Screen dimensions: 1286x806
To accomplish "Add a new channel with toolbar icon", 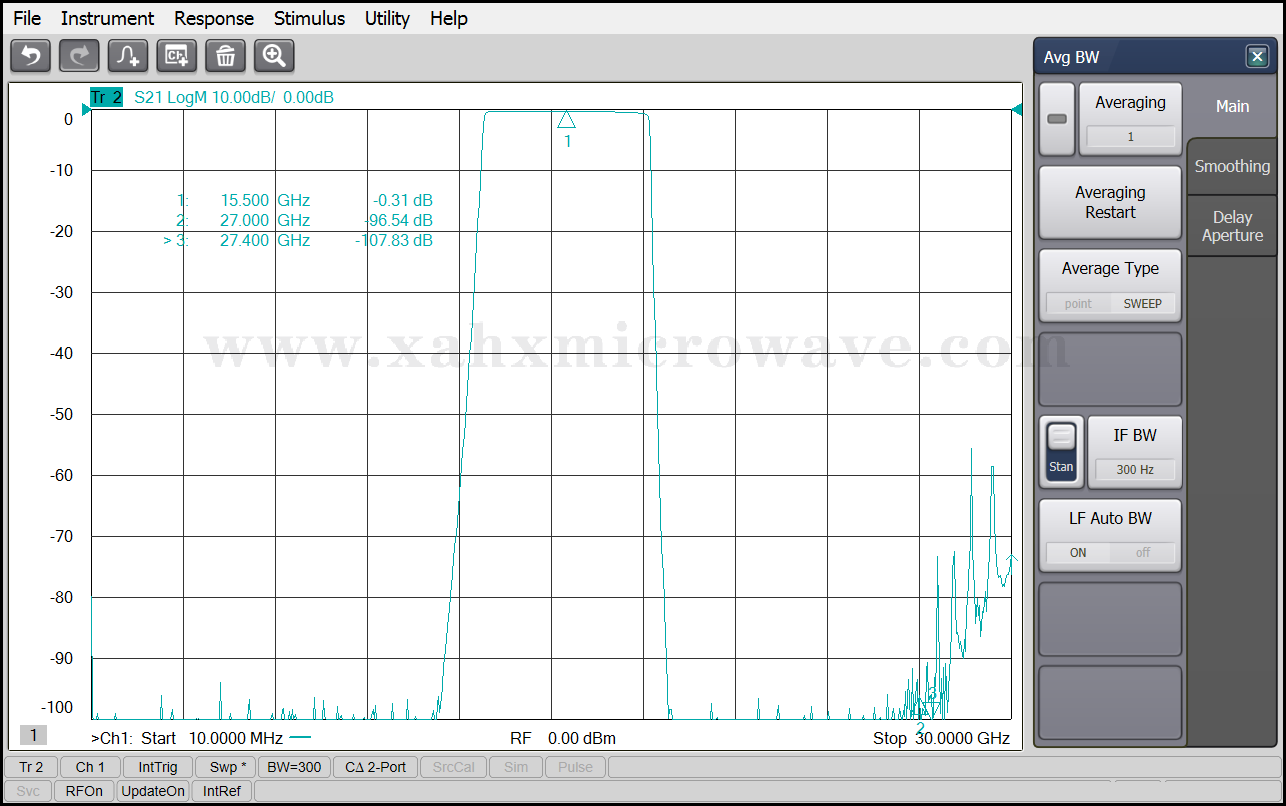I will point(177,56).
